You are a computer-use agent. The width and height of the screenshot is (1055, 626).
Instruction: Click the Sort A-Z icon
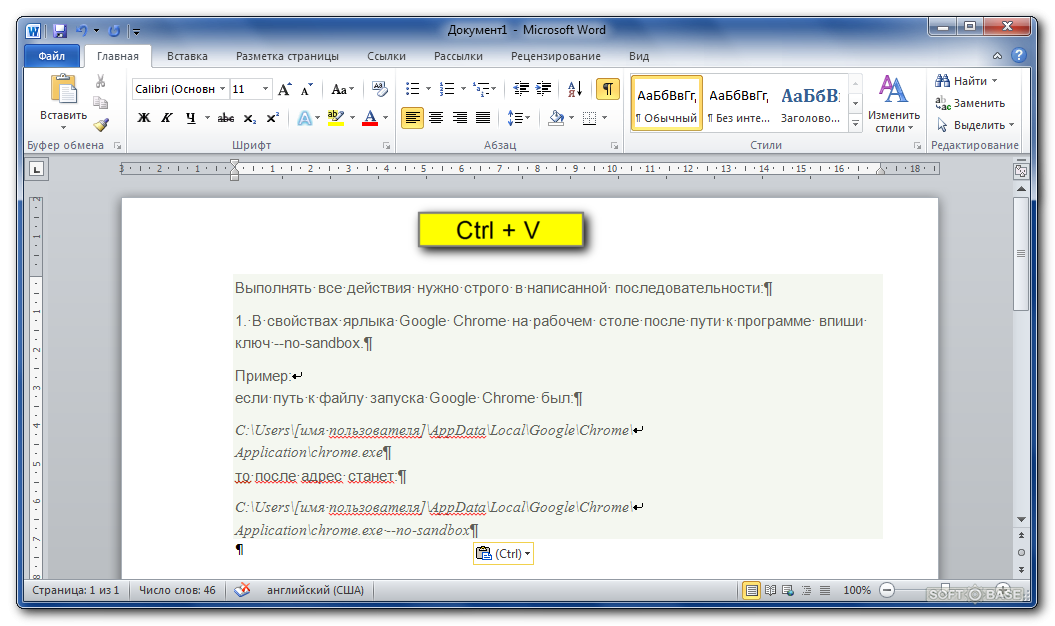click(574, 89)
